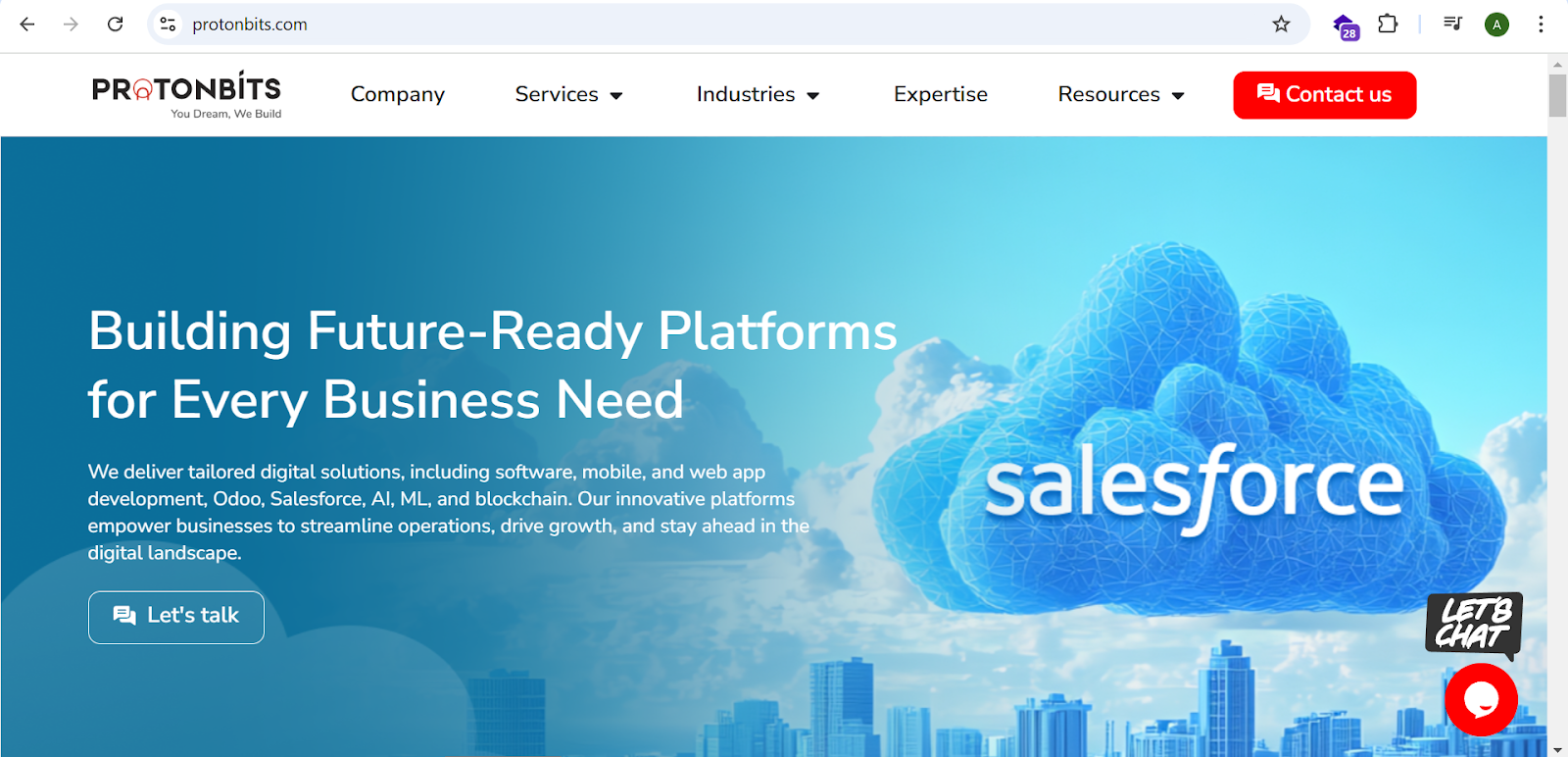Screen dimensions: 1568x757
Task: Expand the Resources dropdown arrow
Action: tap(1178, 96)
